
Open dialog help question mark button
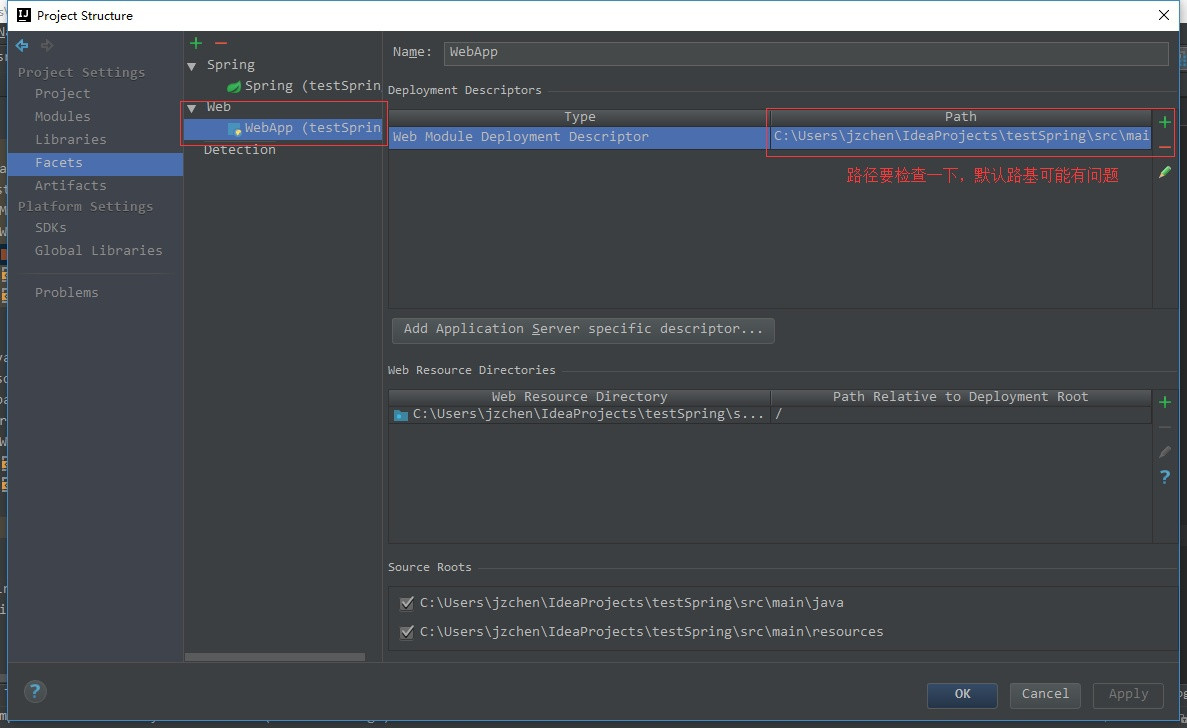tap(35, 691)
